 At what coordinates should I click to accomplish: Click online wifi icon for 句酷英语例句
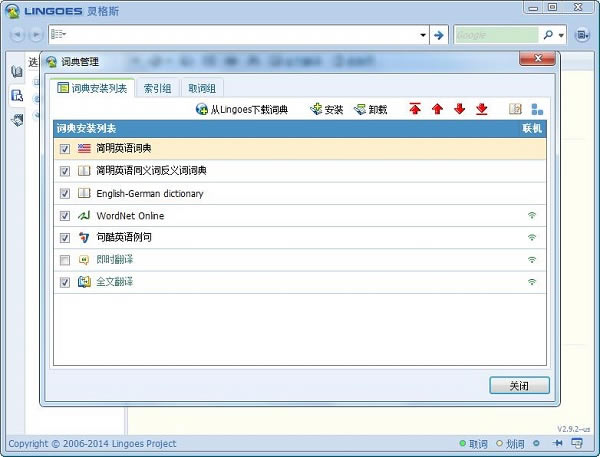pos(532,237)
